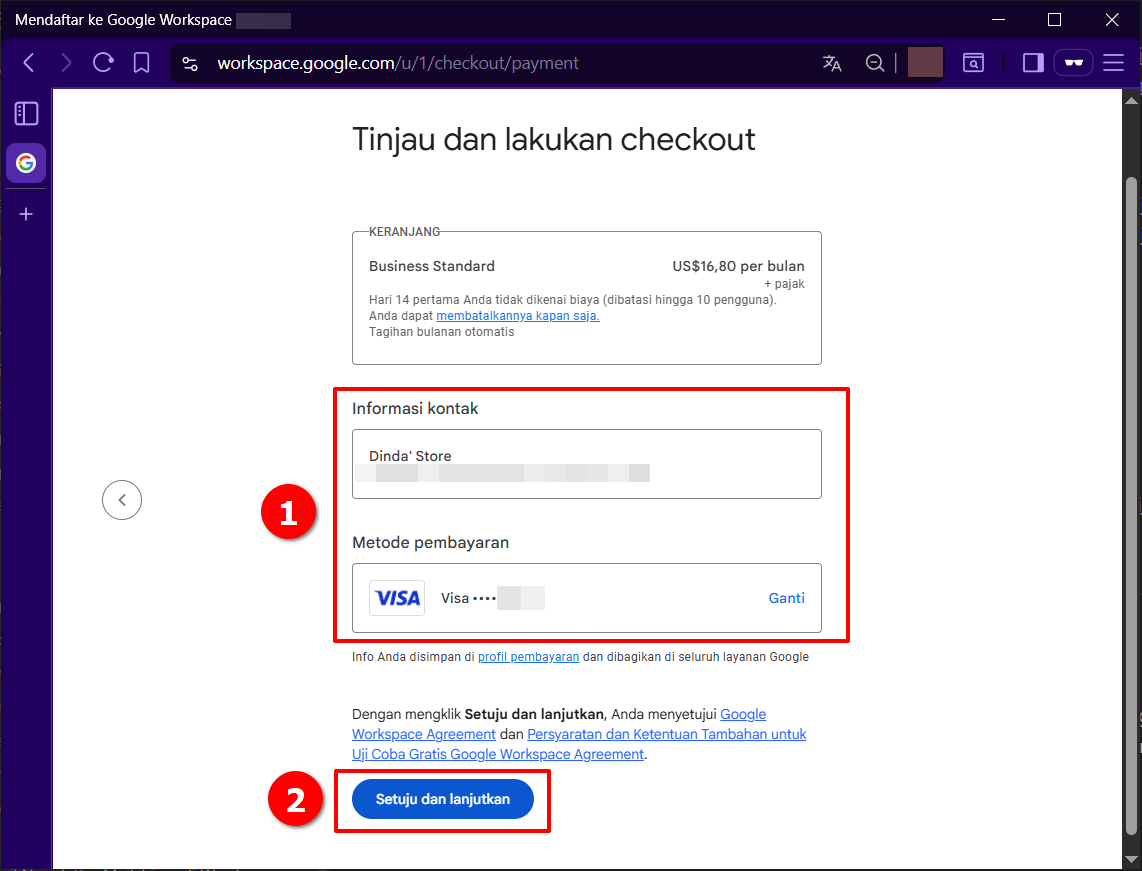Open the browser hamburger menu
This screenshot has height=871, width=1142.
1114,63
